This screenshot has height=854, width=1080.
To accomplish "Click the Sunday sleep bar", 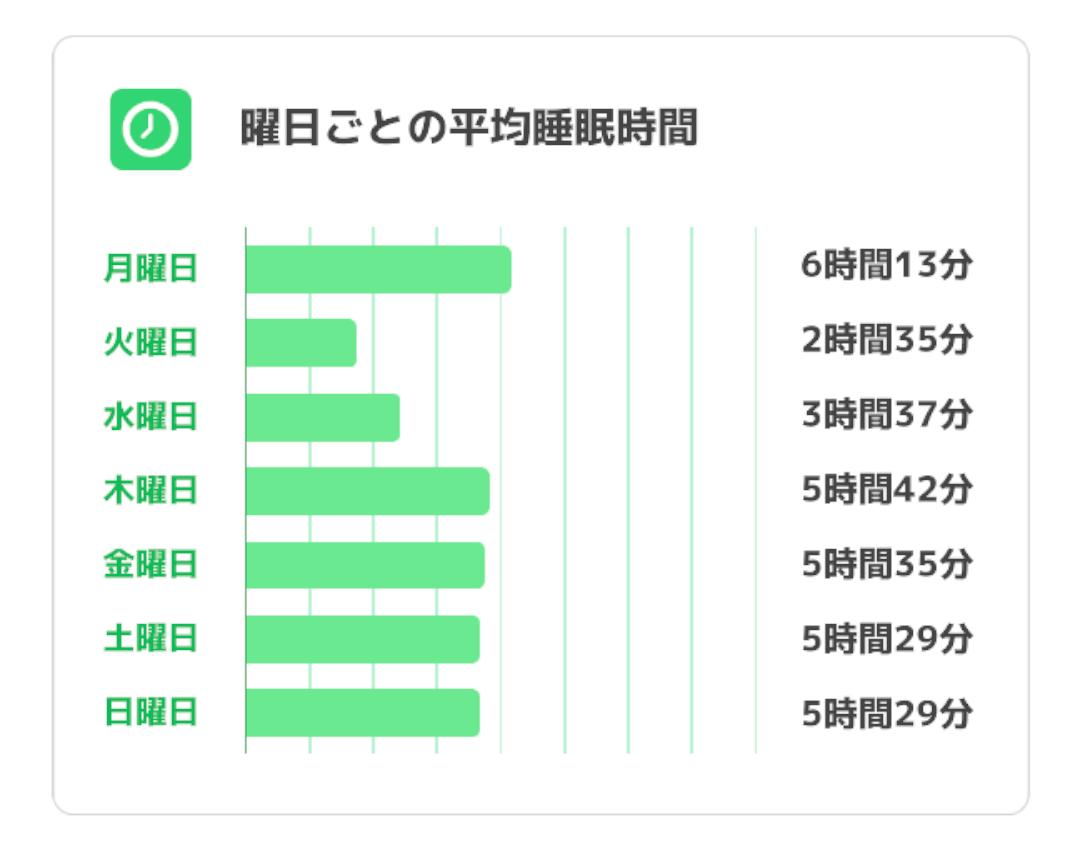I will click(362, 713).
